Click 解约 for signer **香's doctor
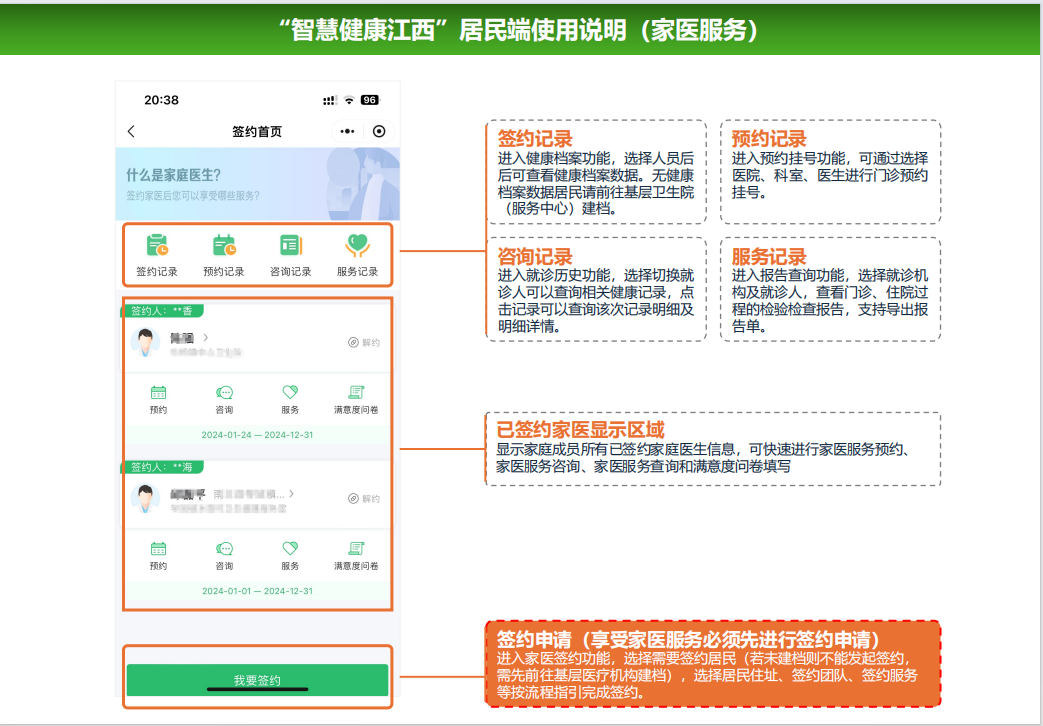1043x726 pixels. pyautogui.click(x=364, y=342)
